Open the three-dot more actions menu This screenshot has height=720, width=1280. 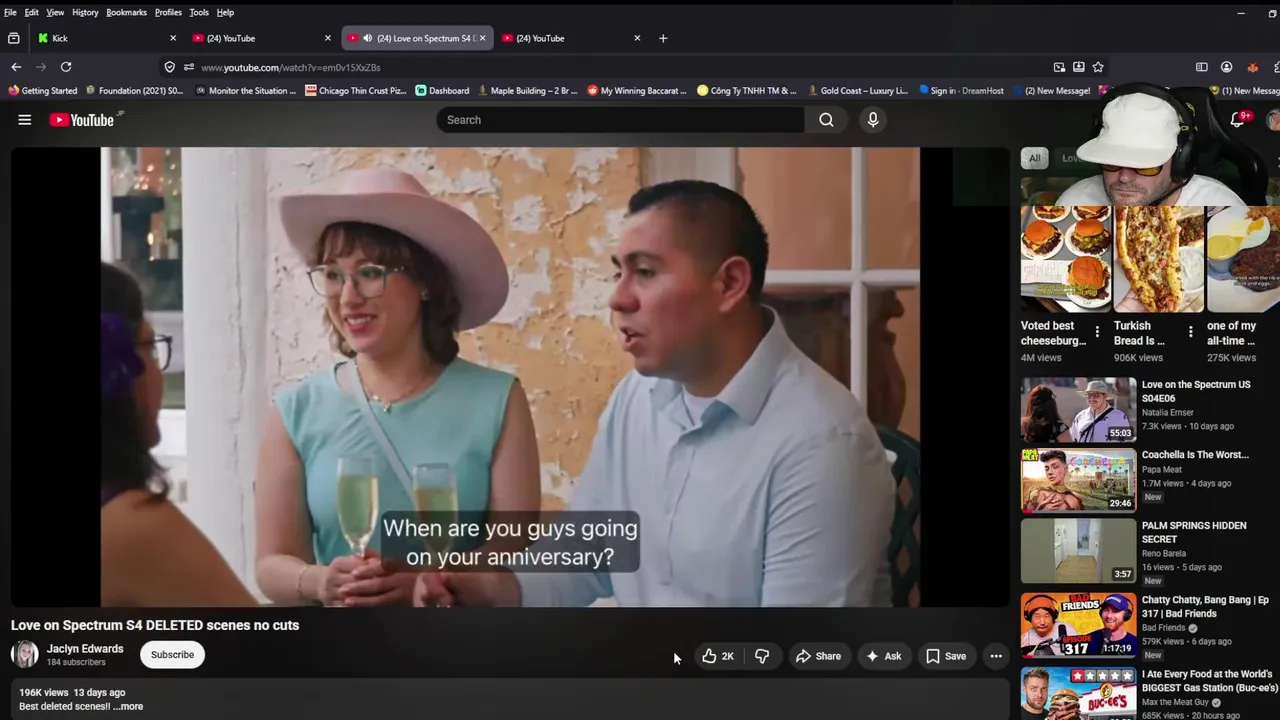996,656
